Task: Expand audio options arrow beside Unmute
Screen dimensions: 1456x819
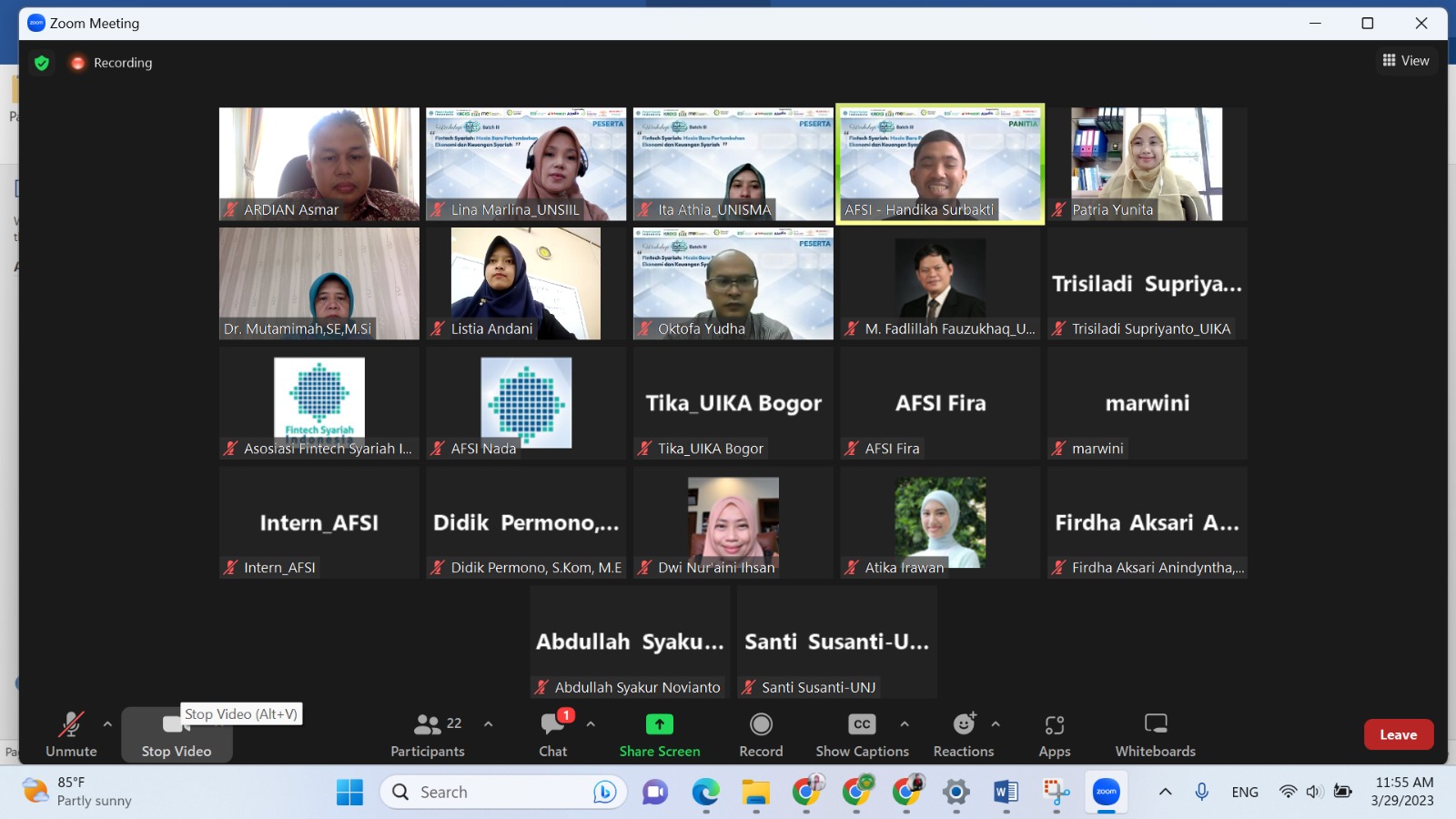Action: pos(107,724)
